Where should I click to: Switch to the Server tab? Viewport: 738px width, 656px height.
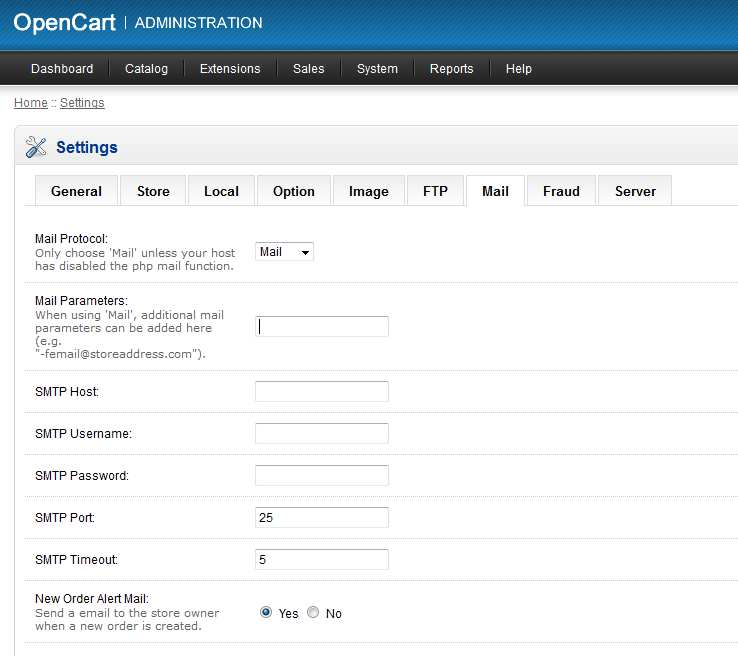[635, 191]
